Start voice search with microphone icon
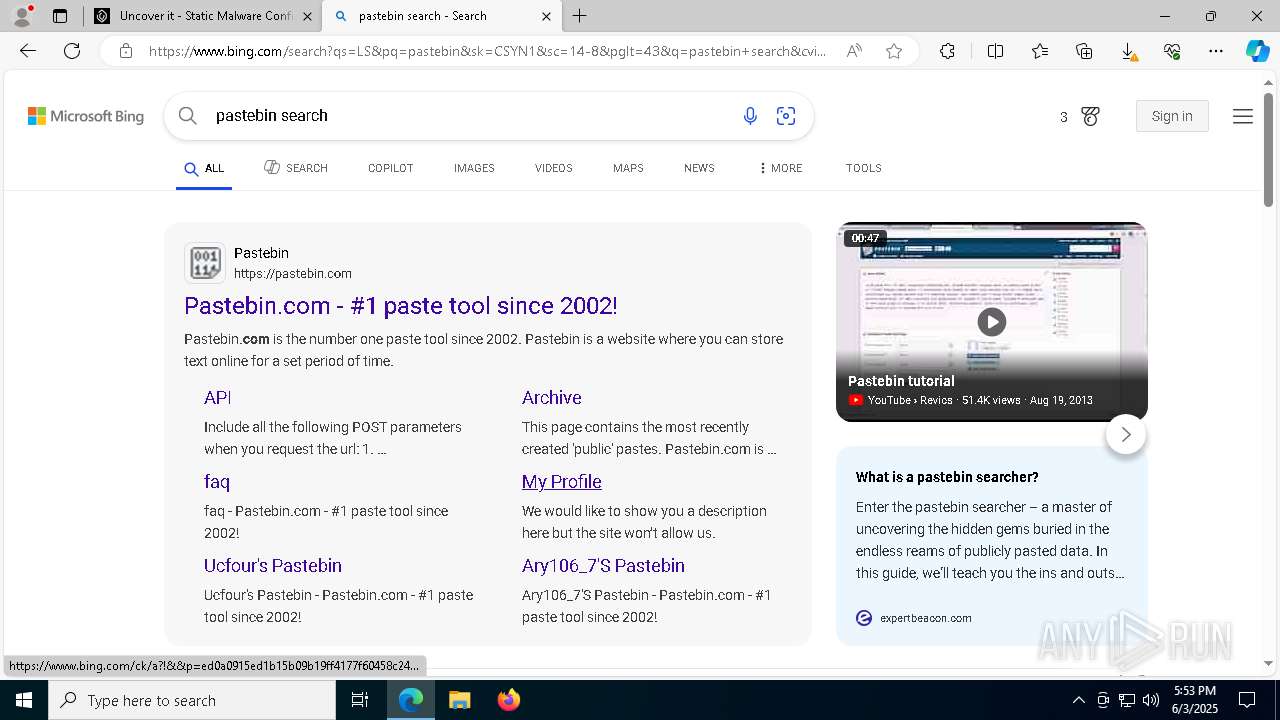Screen dimensions: 1280x720 tap(750, 116)
